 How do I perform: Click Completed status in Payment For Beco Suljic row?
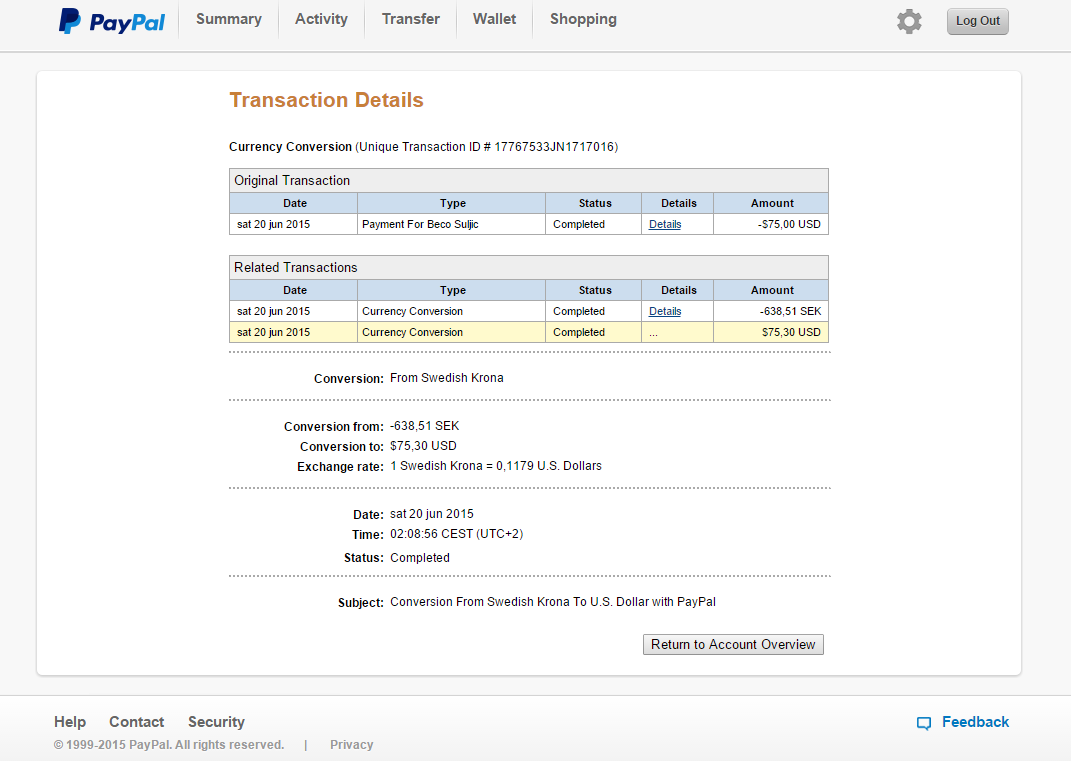pyautogui.click(x=579, y=224)
